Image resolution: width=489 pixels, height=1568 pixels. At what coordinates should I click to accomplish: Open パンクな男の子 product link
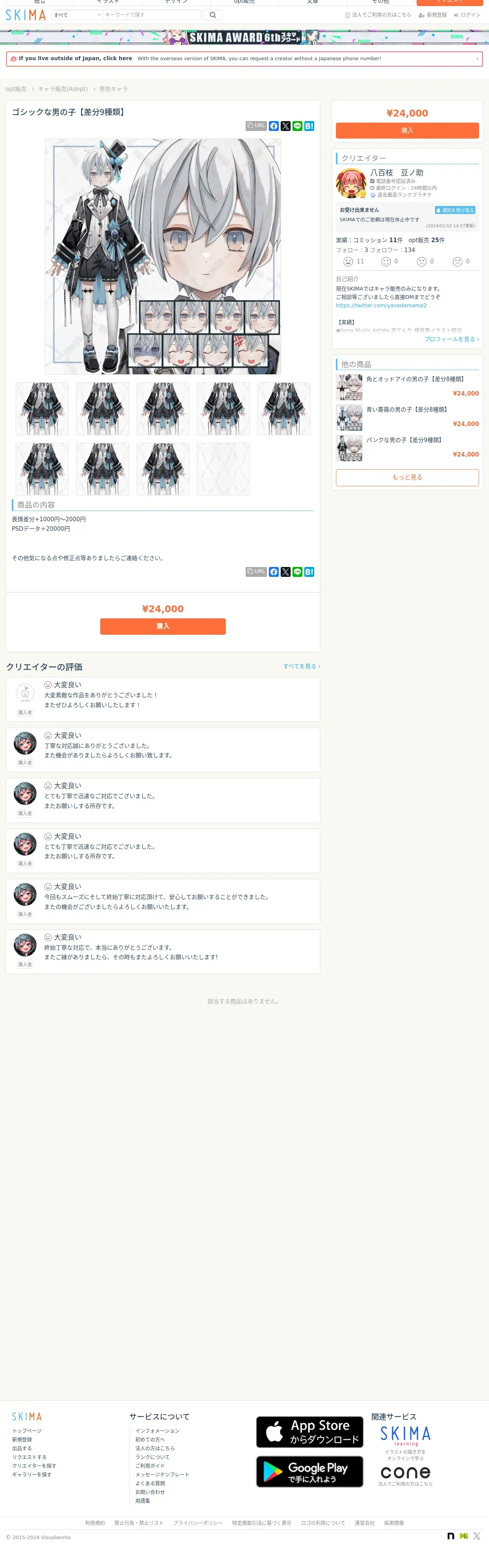405,440
